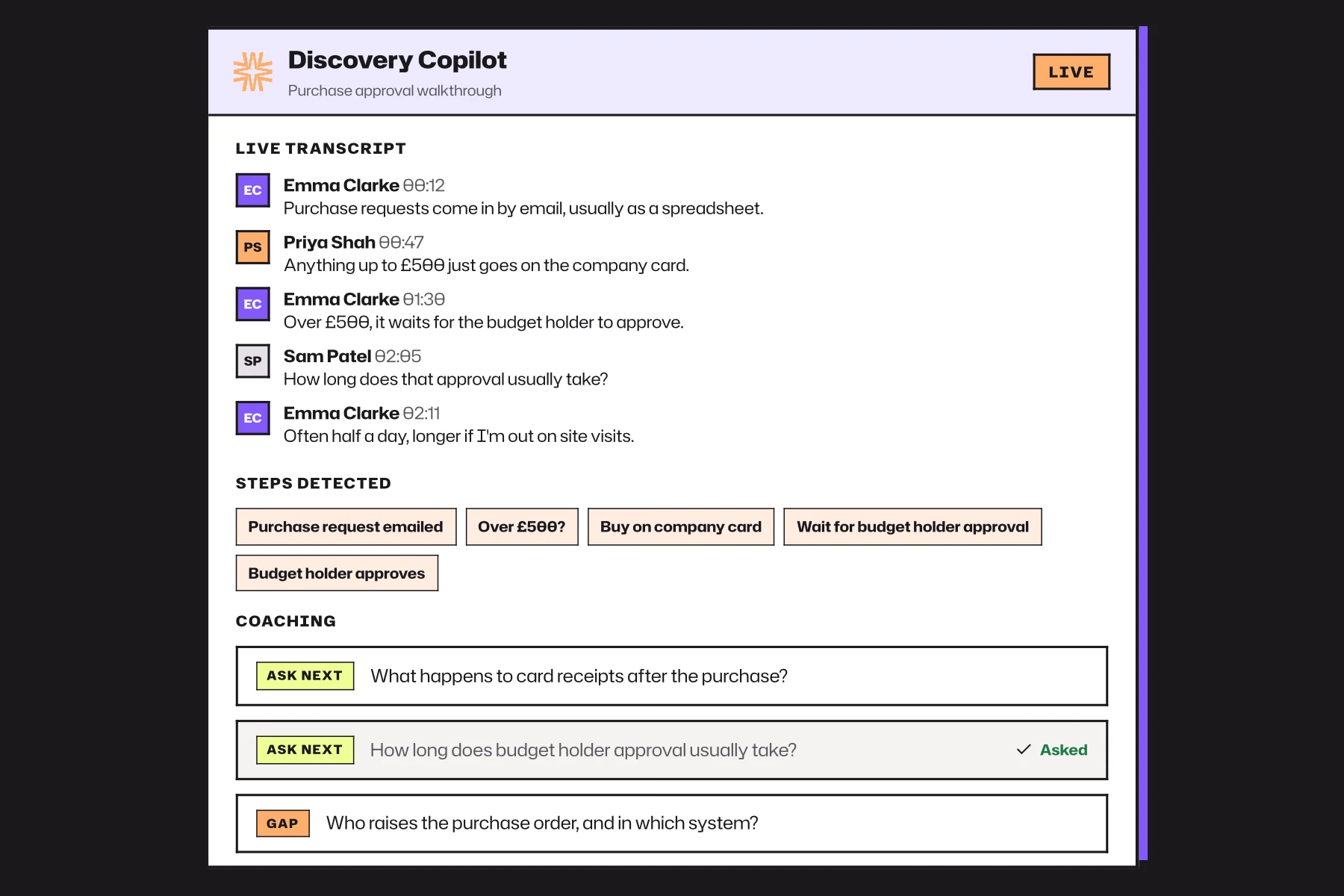Click the COACHING section heading
The height and width of the screenshot is (896, 1344).
(286, 621)
